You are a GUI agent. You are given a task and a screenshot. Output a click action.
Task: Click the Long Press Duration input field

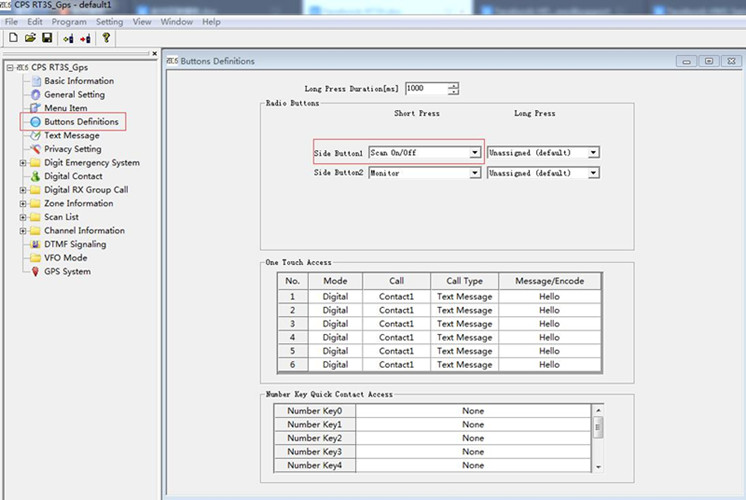(424, 88)
